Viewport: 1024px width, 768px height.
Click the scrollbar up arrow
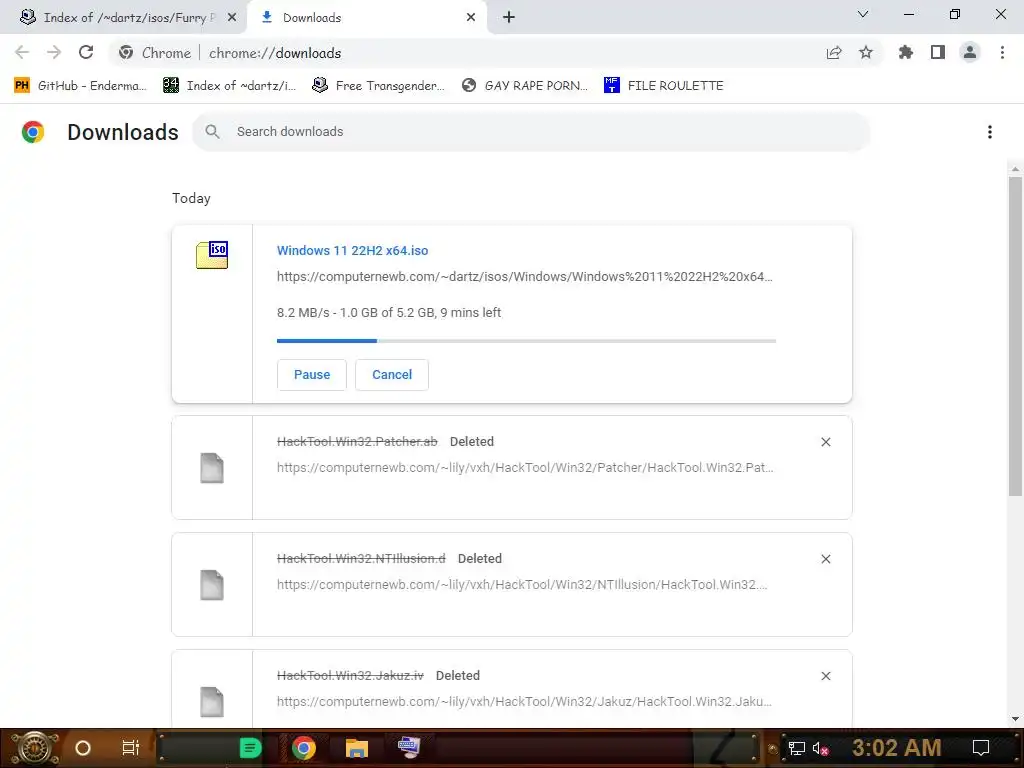(x=1015, y=169)
